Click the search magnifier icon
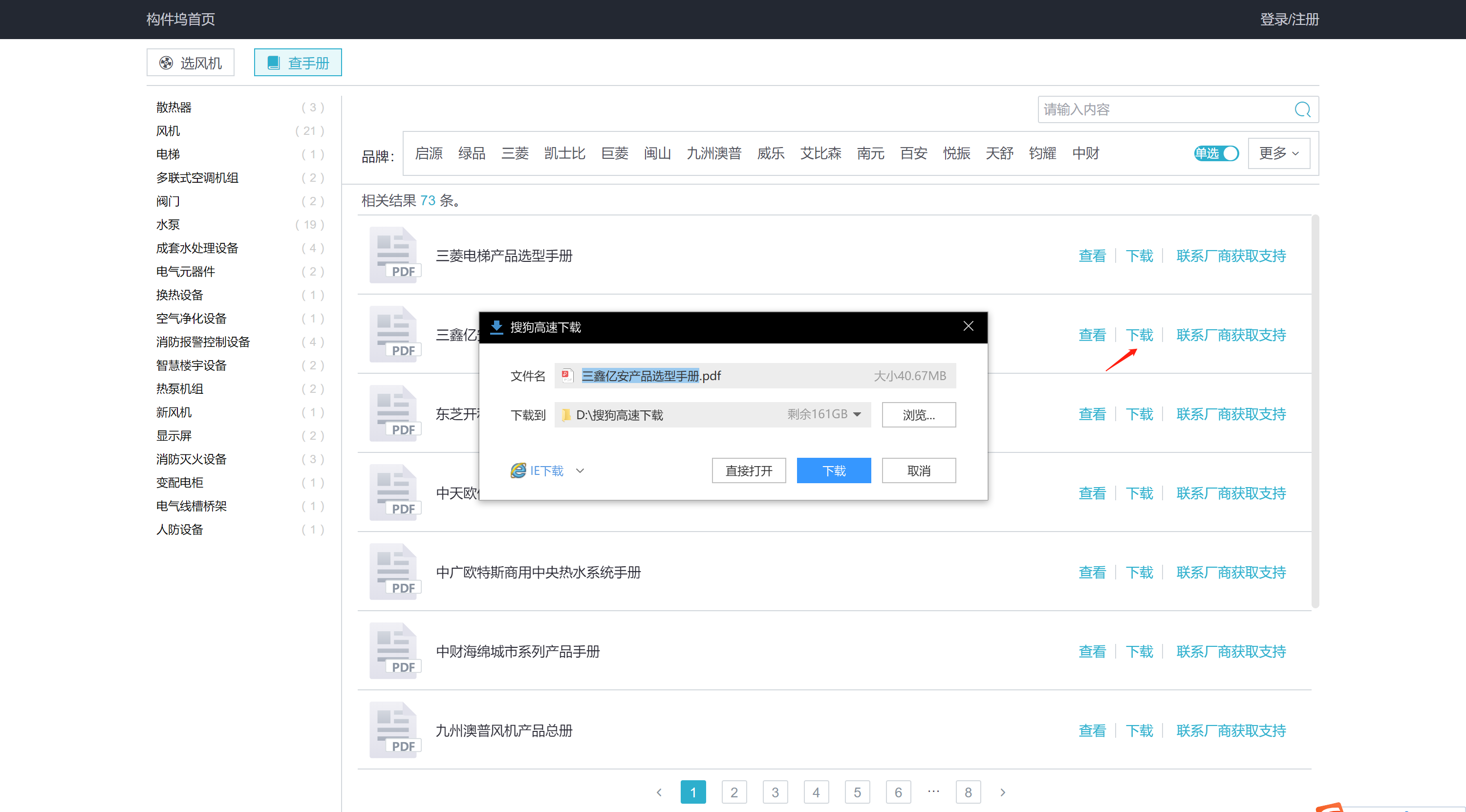The width and height of the screenshot is (1466, 812). click(x=1302, y=109)
